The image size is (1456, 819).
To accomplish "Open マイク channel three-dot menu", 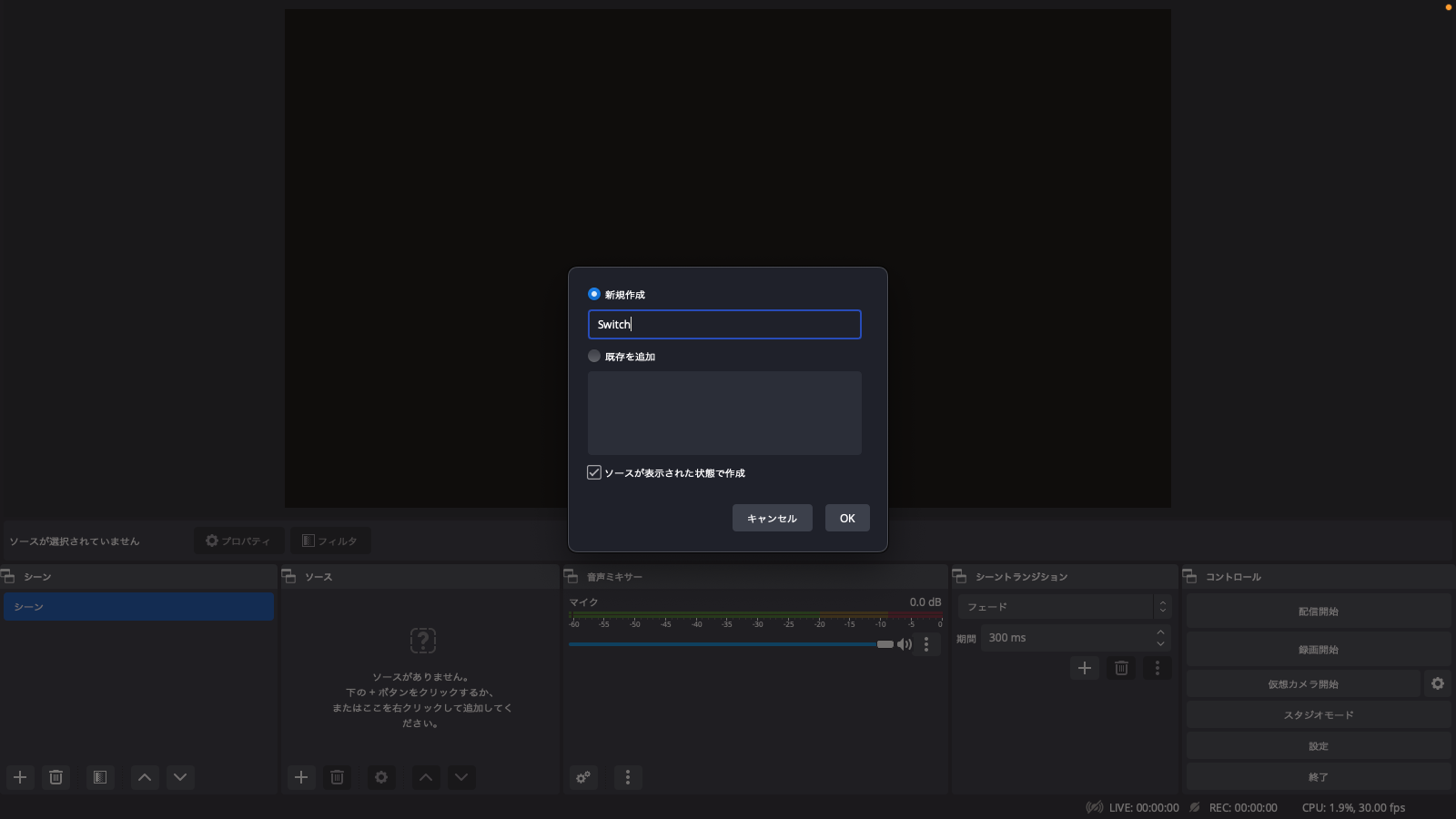I will (x=926, y=644).
